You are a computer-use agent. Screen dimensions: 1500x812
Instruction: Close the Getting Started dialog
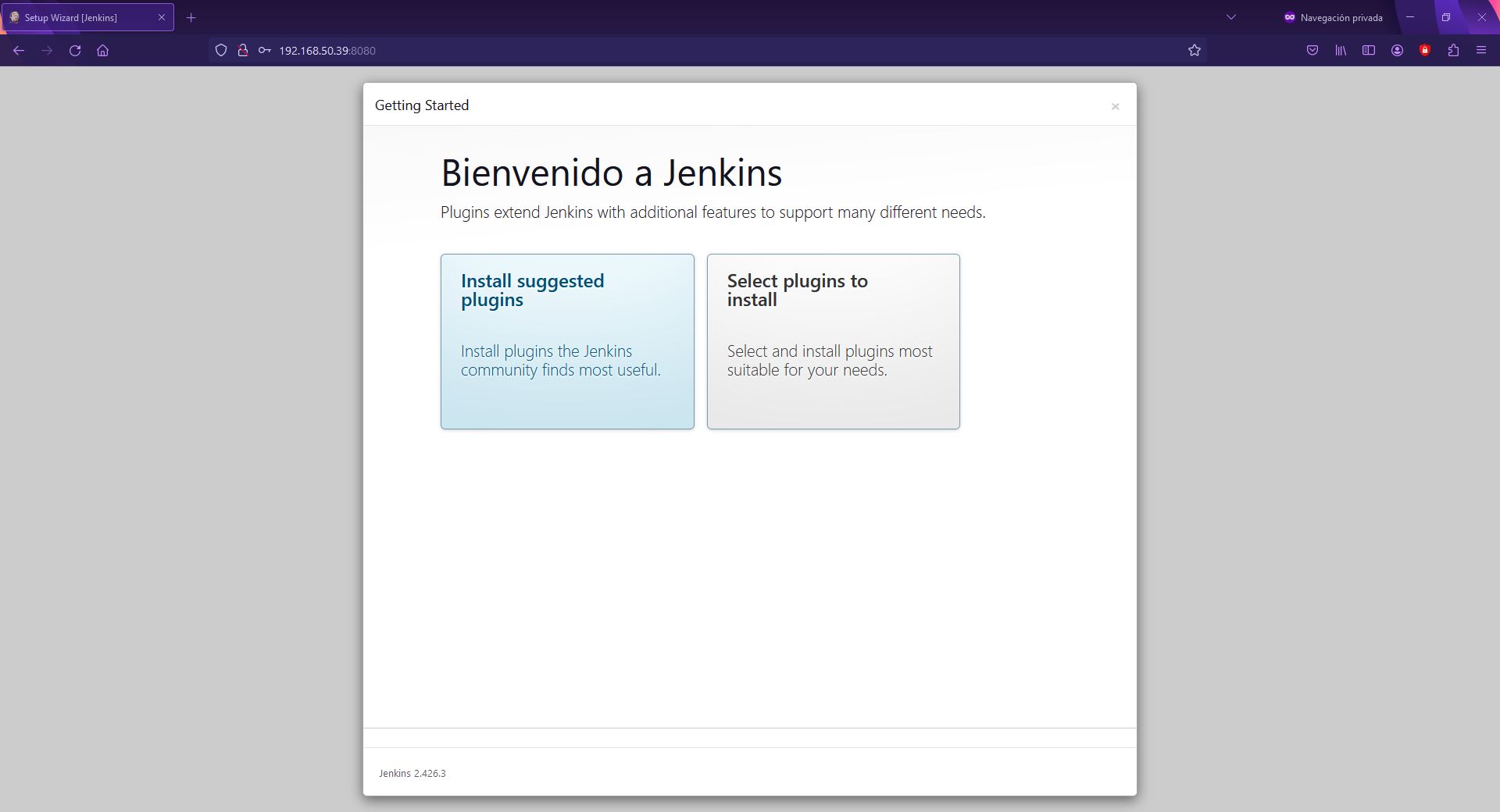[1115, 106]
